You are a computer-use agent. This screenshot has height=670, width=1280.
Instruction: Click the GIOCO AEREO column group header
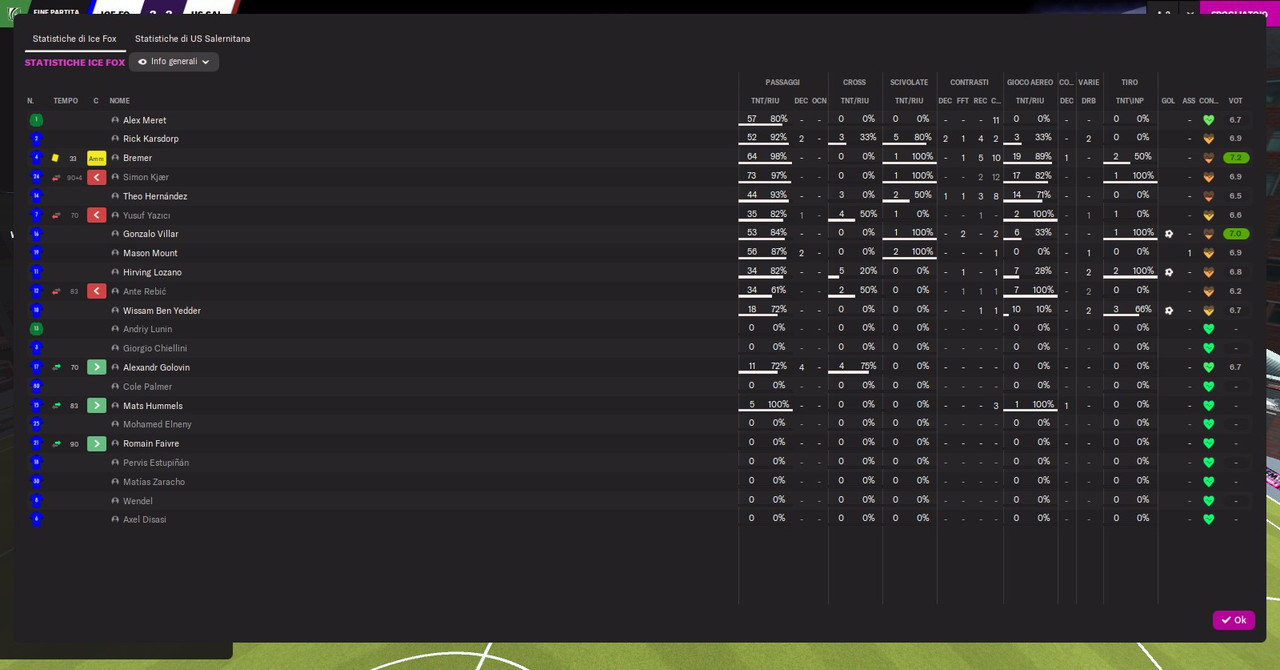[1030, 82]
